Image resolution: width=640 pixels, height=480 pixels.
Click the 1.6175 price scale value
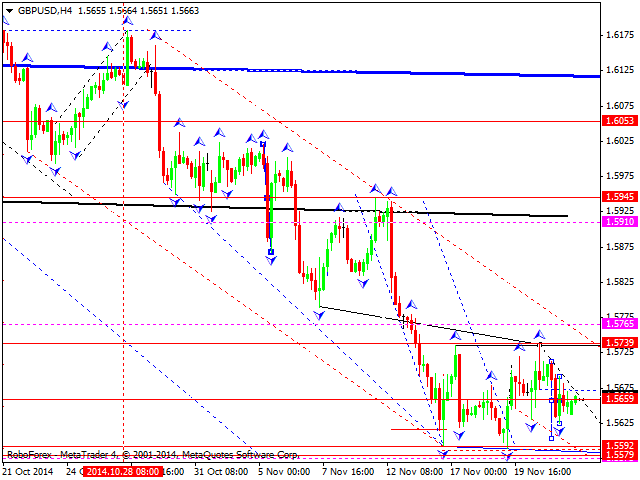click(620, 34)
